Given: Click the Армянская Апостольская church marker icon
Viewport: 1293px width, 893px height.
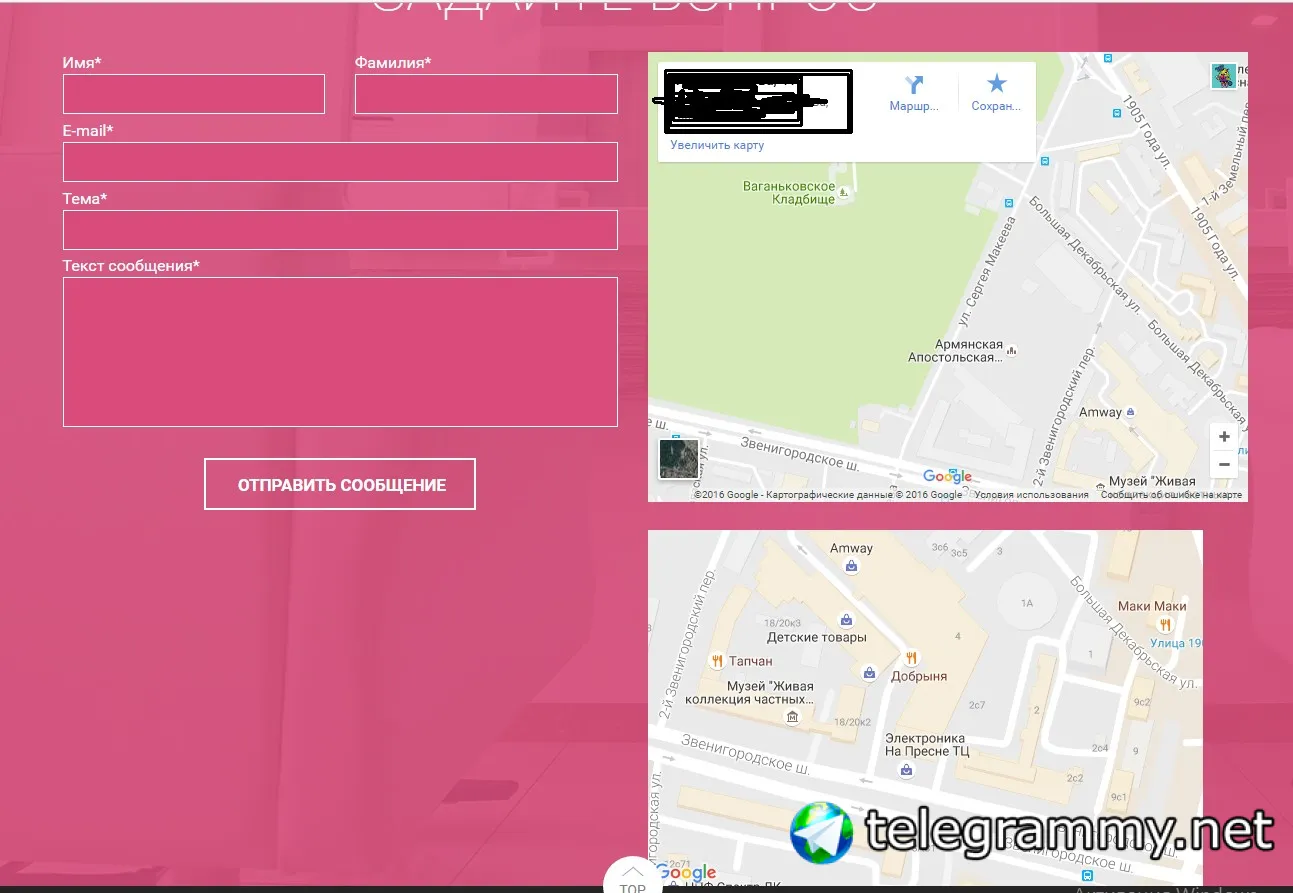Looking at the screenshot, I should pos(1012,351).
